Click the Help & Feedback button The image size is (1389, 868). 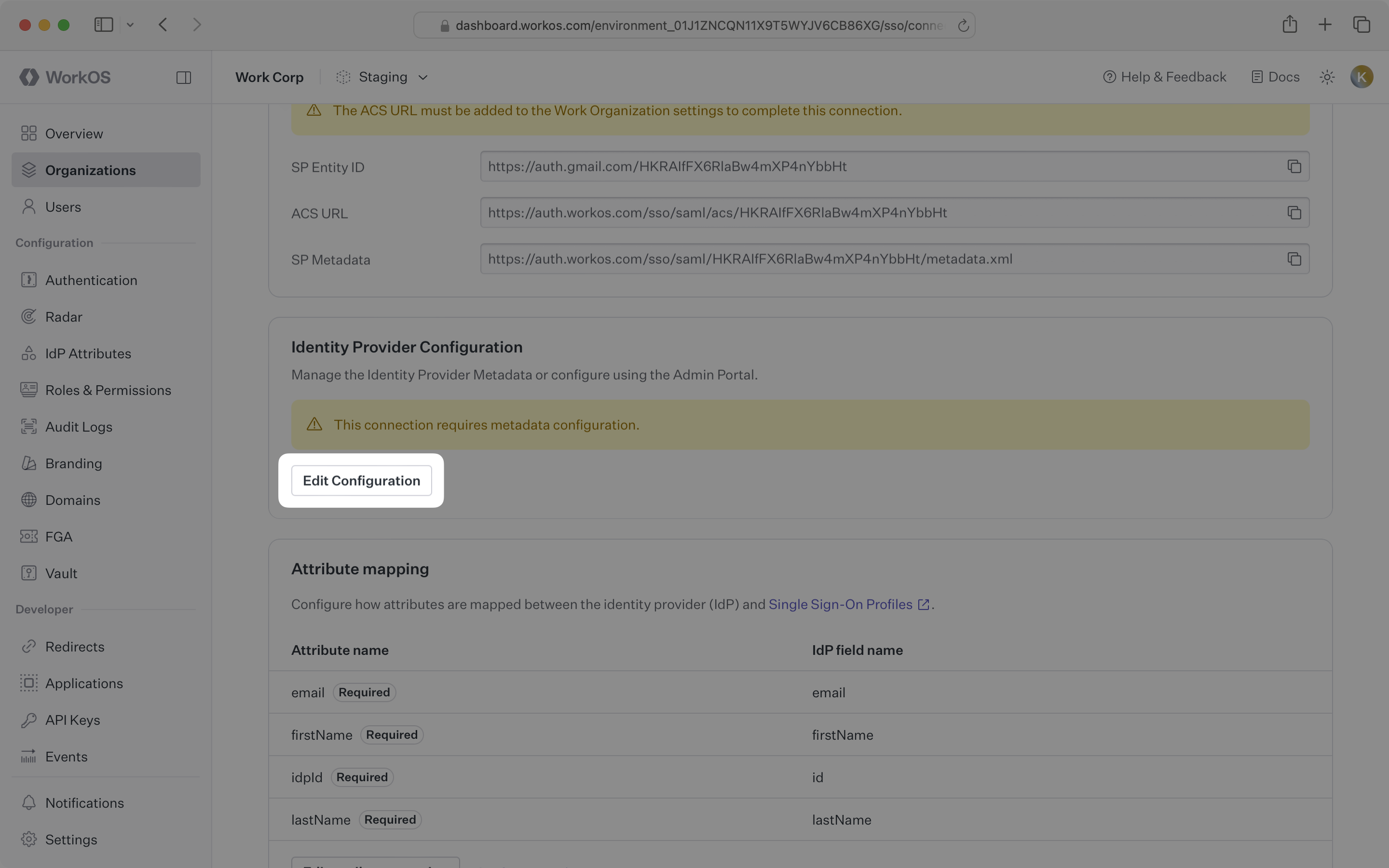(x=1164, y=77)
